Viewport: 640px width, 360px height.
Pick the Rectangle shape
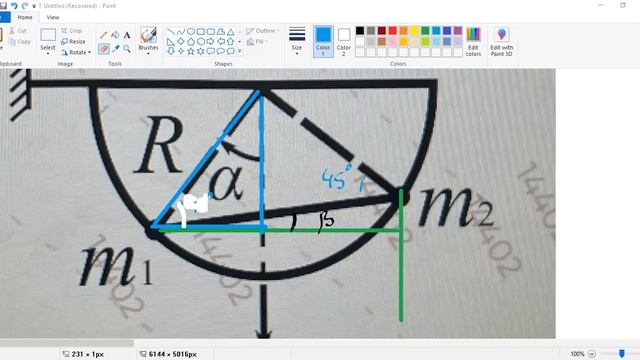pyautogui.click(x=200, y=31)
